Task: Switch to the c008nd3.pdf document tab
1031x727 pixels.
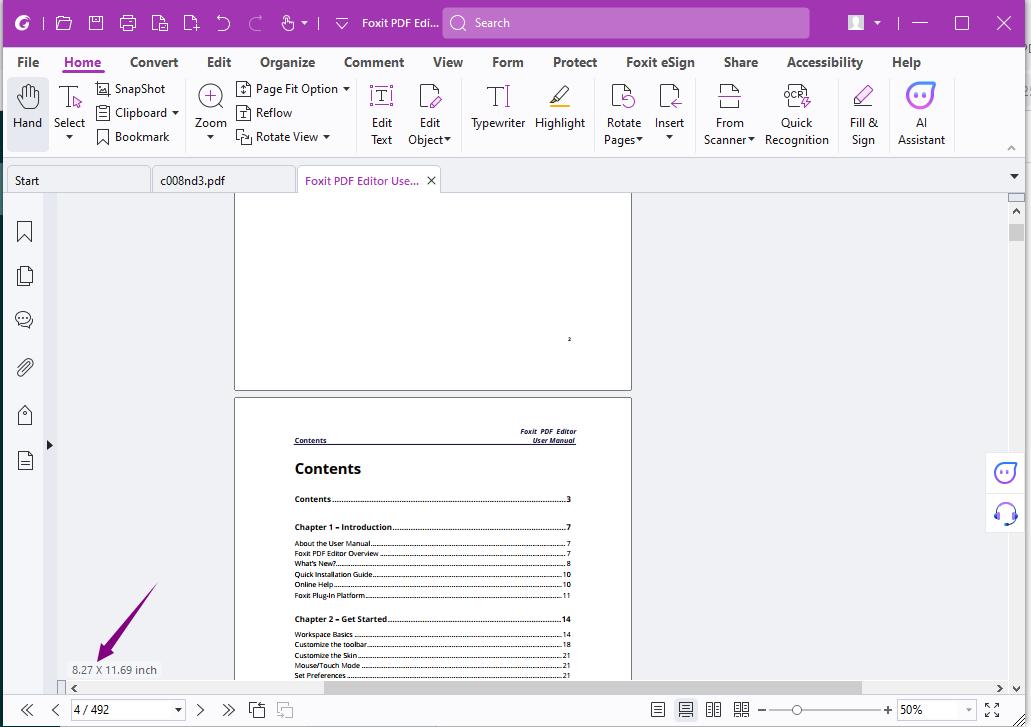Action: [223, 181]
